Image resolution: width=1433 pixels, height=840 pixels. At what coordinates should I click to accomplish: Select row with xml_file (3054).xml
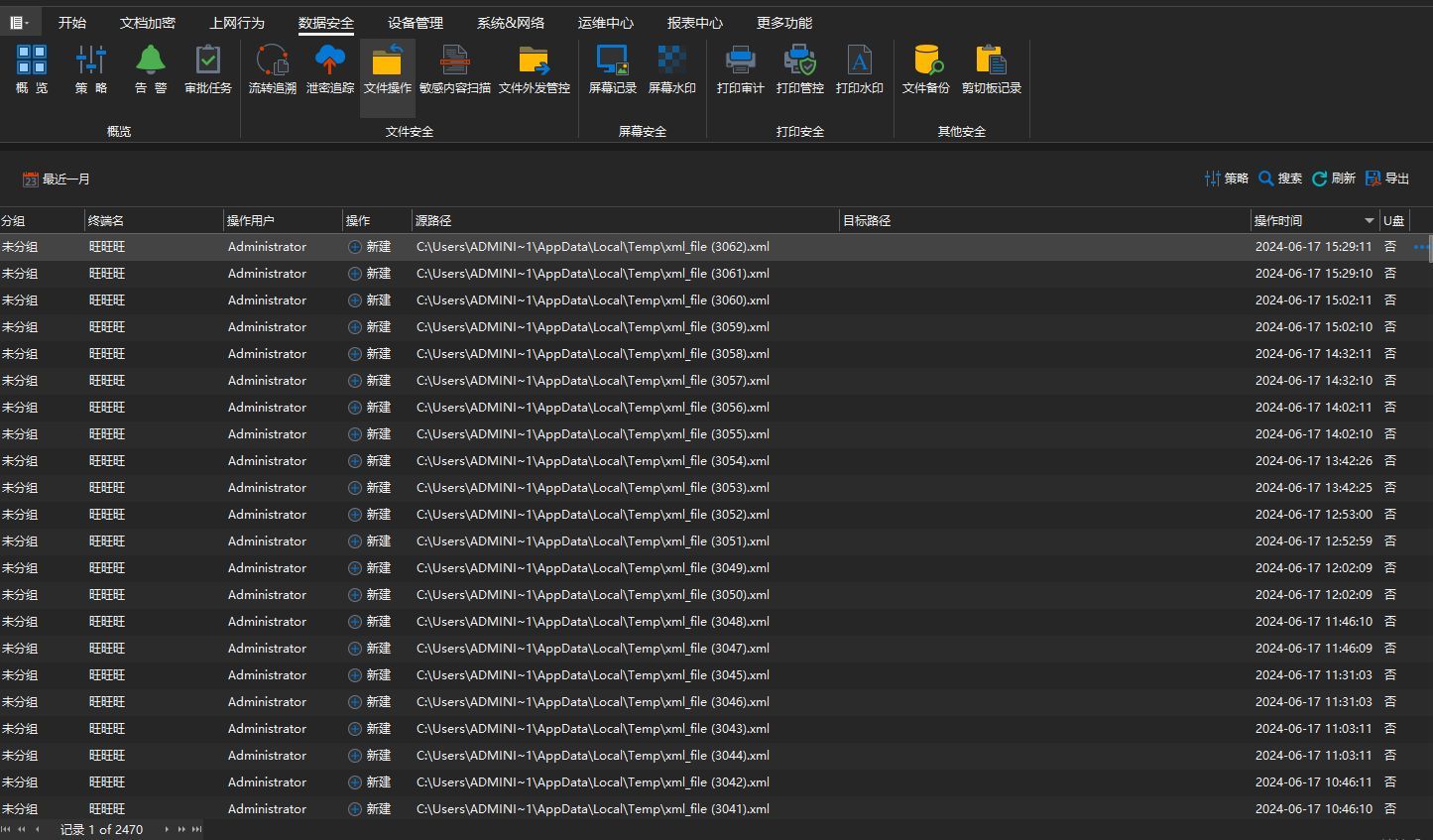pyautogui.click(x=714, y=461)
